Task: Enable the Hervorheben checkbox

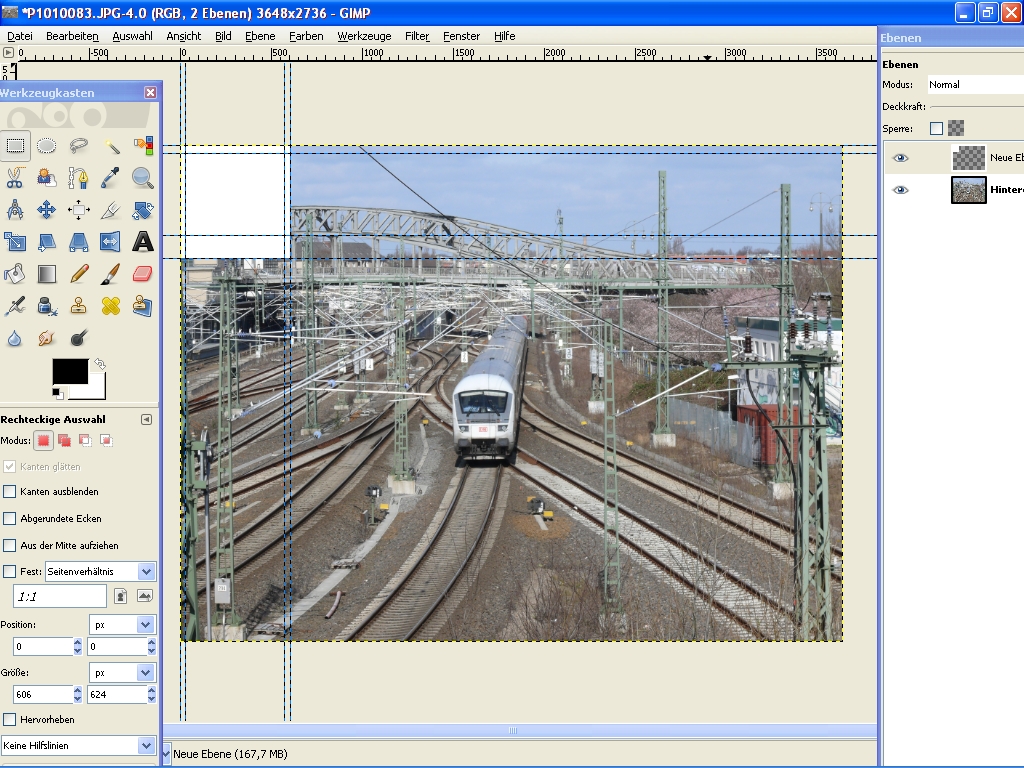Action: click(x=10, y=720)
